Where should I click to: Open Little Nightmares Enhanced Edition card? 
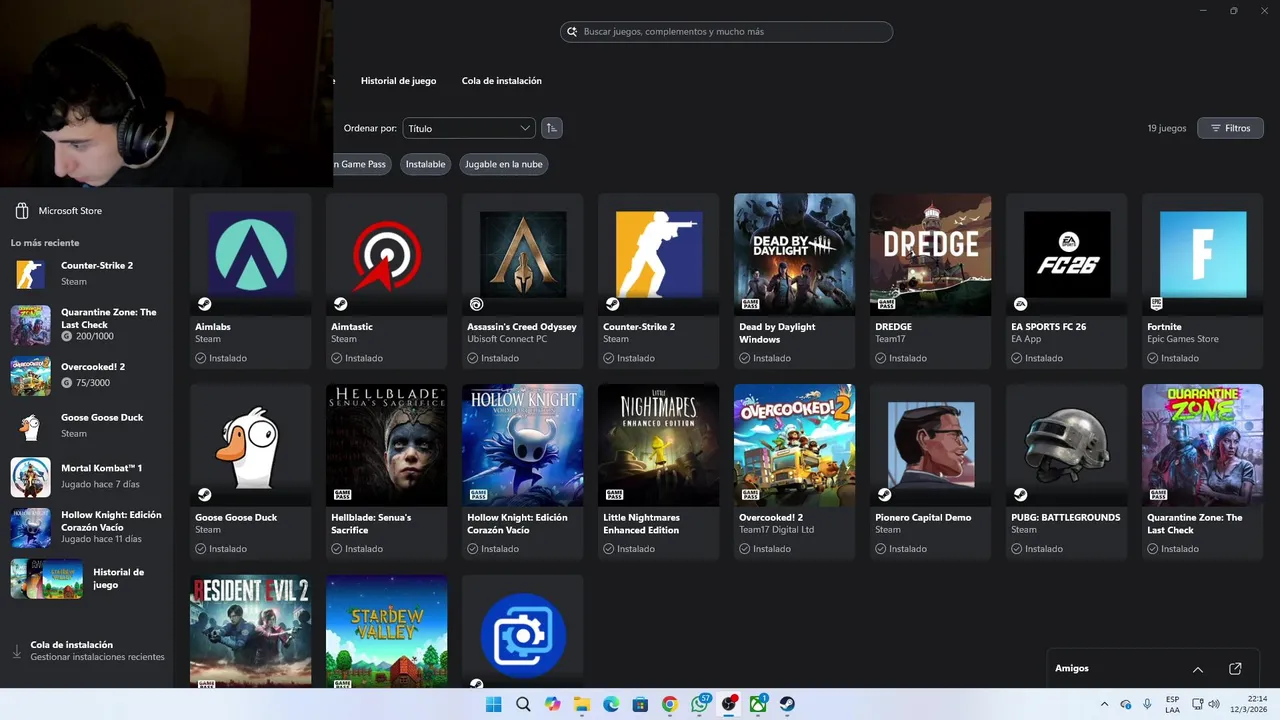658,471
